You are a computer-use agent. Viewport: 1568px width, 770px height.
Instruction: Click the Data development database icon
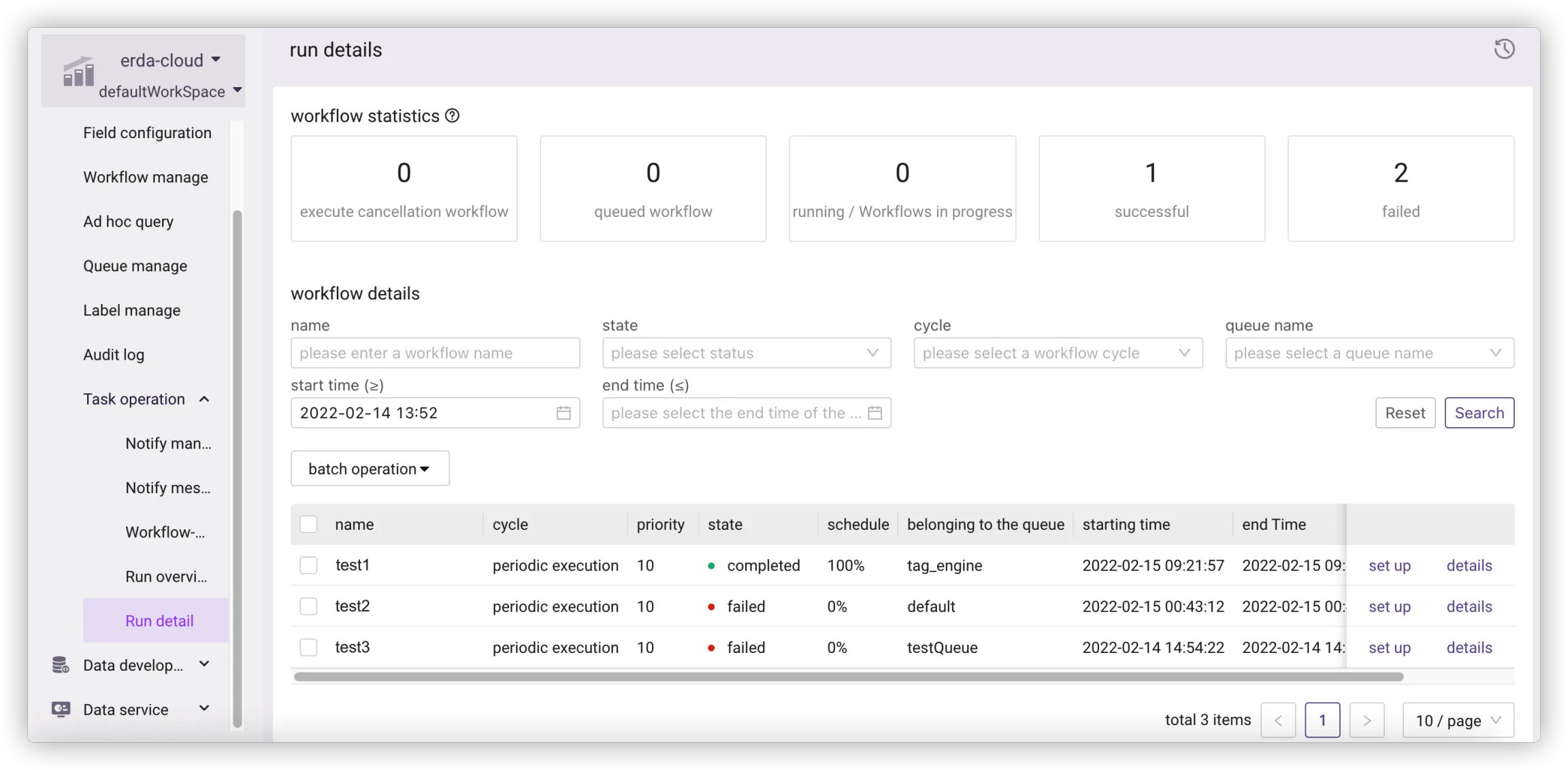pos(61,665)
